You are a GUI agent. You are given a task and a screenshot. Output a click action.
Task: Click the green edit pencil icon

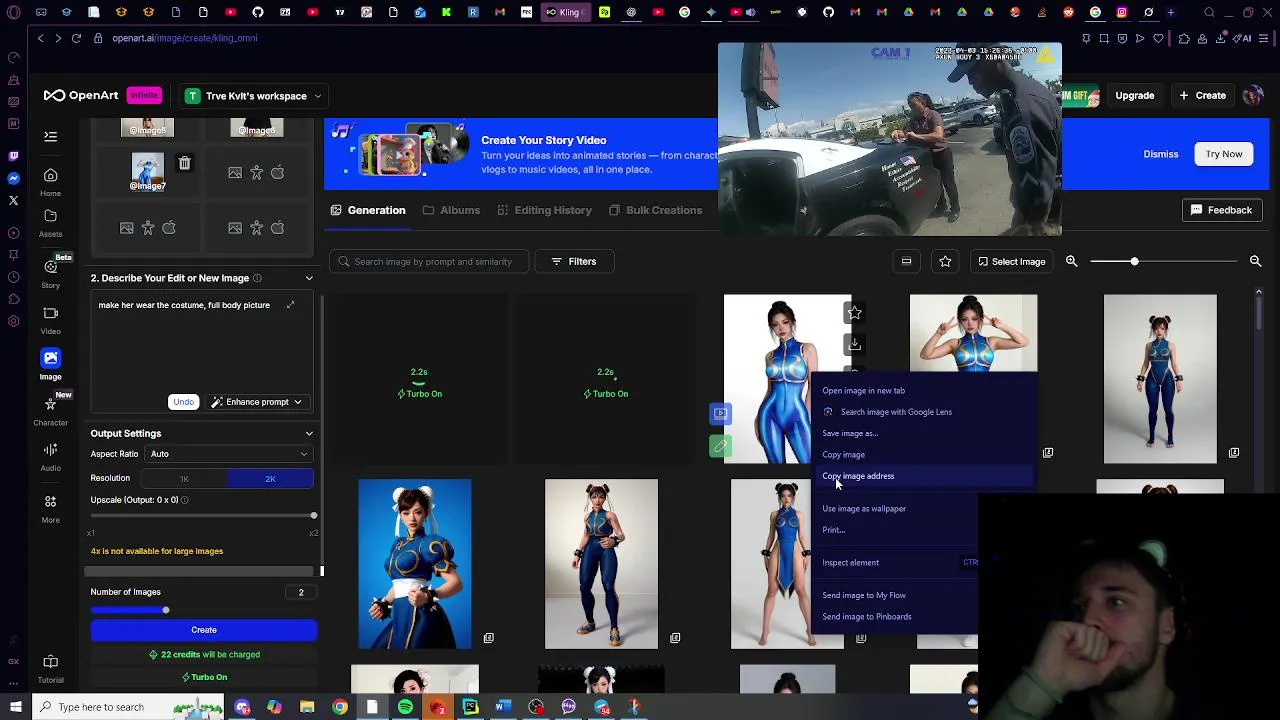(720, 446)
